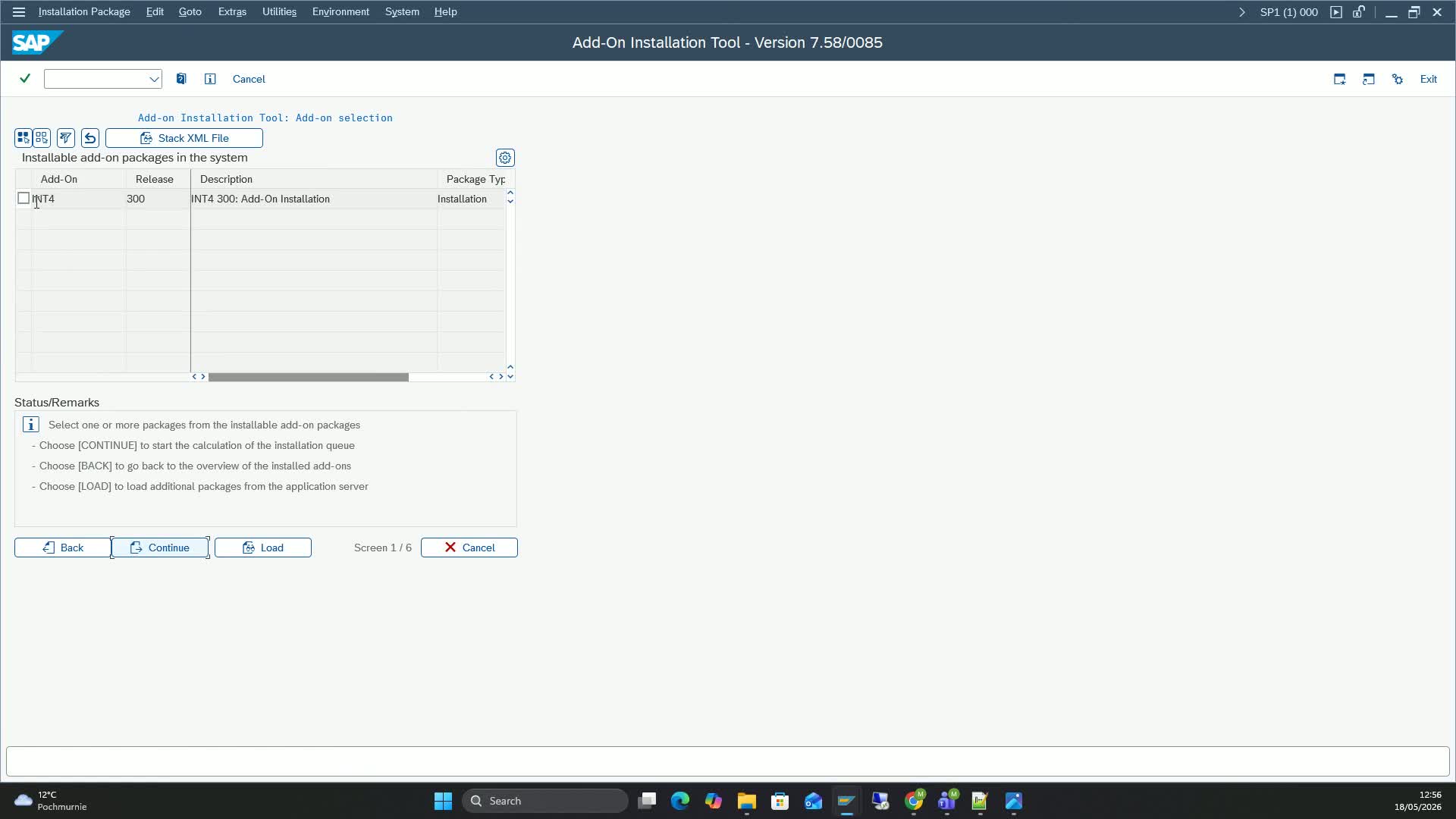Click scroll-right arrow at right end of horizontal scrollbar
1456x819 pixels.
500,377
